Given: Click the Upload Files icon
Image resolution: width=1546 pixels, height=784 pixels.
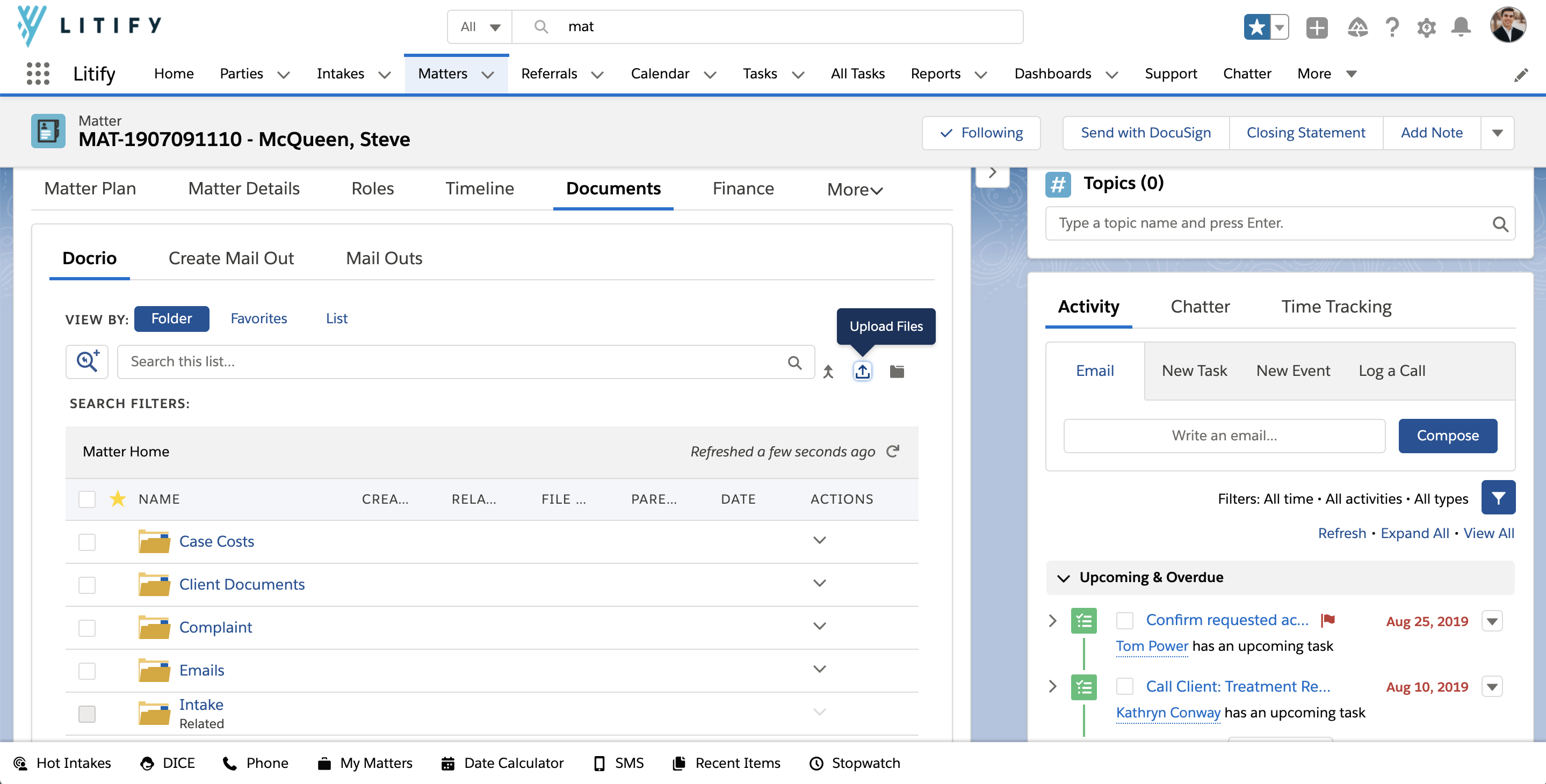Looking at the screenshot, I should (862, 371).
